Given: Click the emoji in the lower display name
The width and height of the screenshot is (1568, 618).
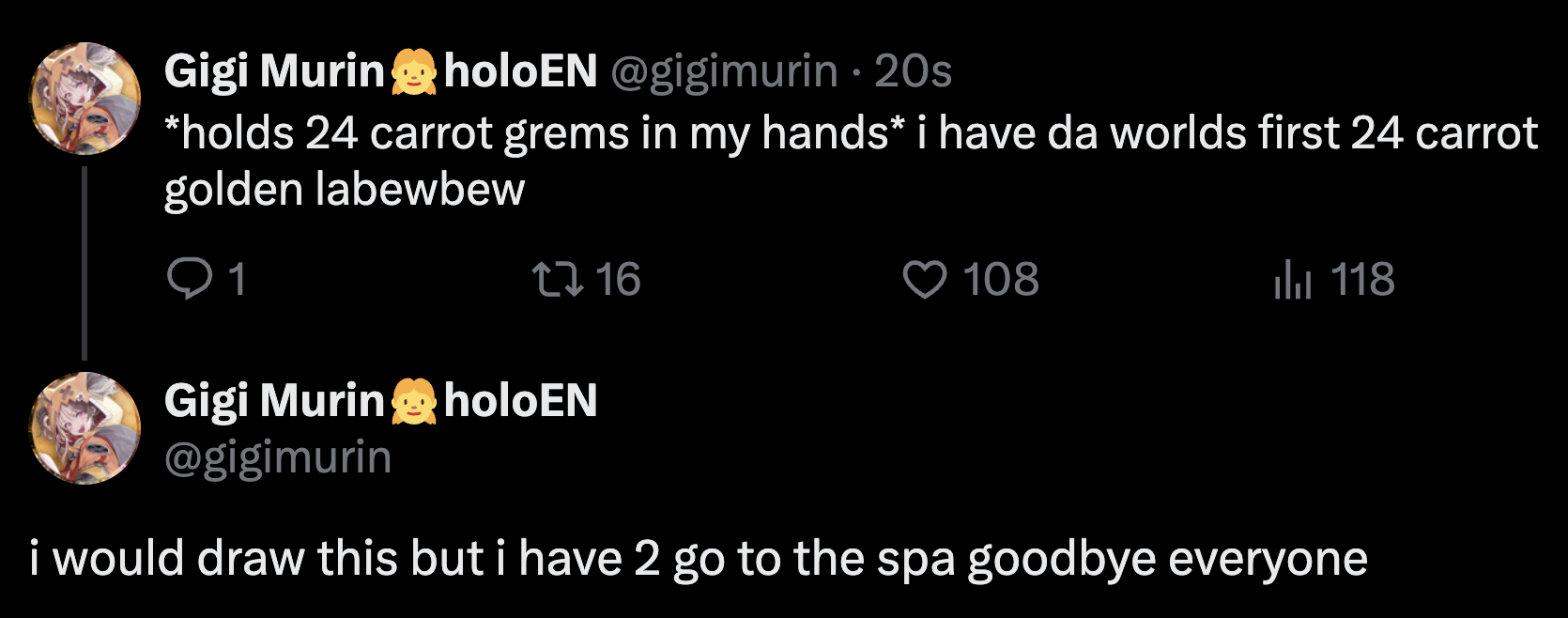Looking at the screenshot, I should pos(413,402).
